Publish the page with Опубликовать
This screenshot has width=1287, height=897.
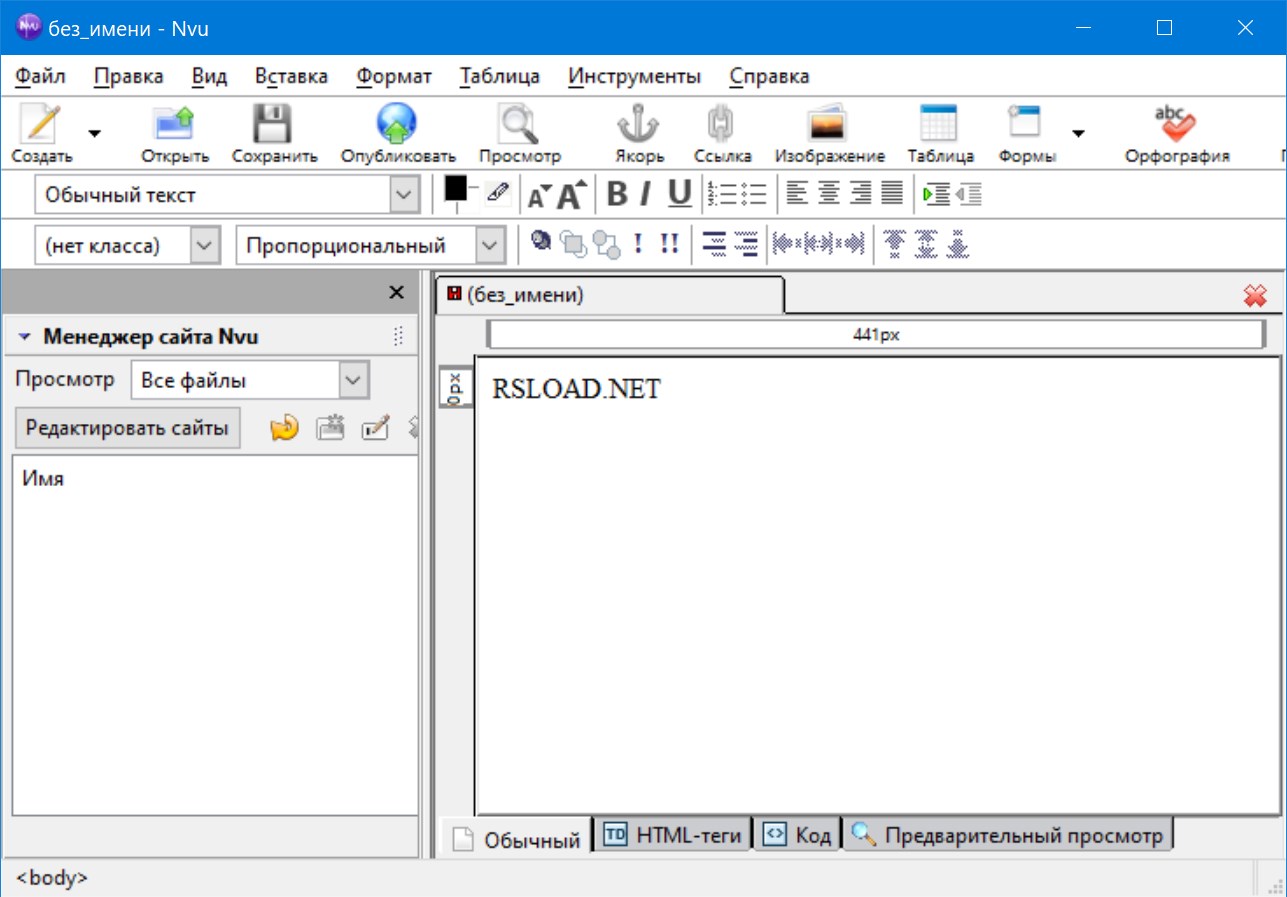(x=398, y=132)
